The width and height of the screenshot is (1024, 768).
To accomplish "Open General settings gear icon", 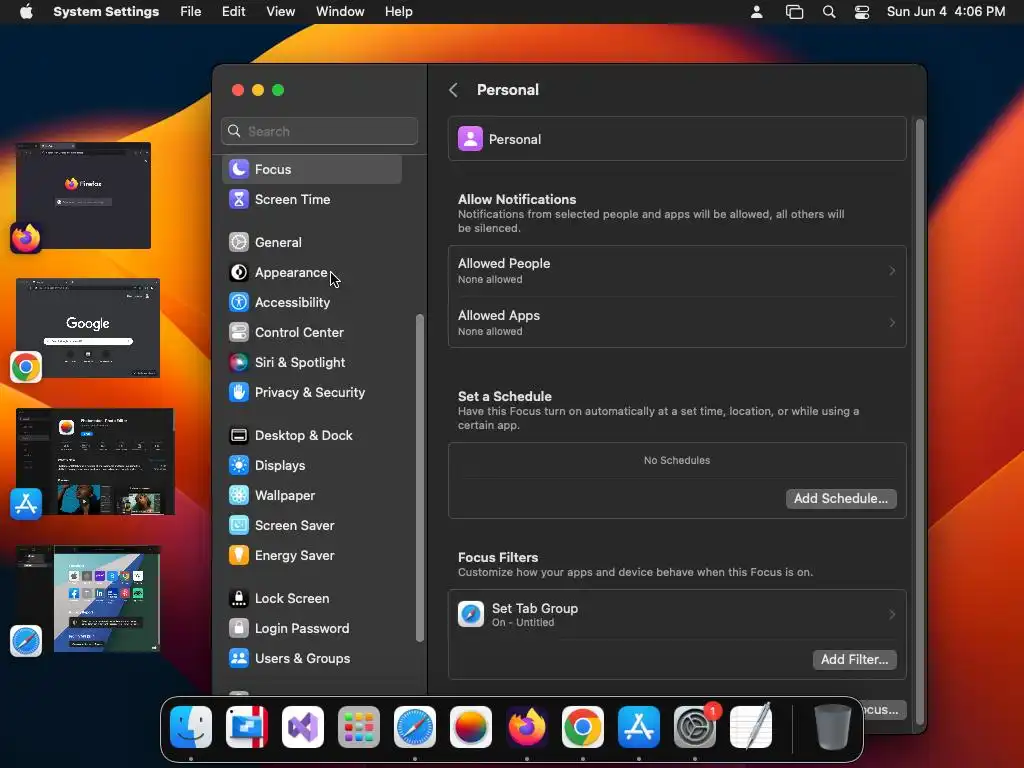I will click(x=239, y=242).
